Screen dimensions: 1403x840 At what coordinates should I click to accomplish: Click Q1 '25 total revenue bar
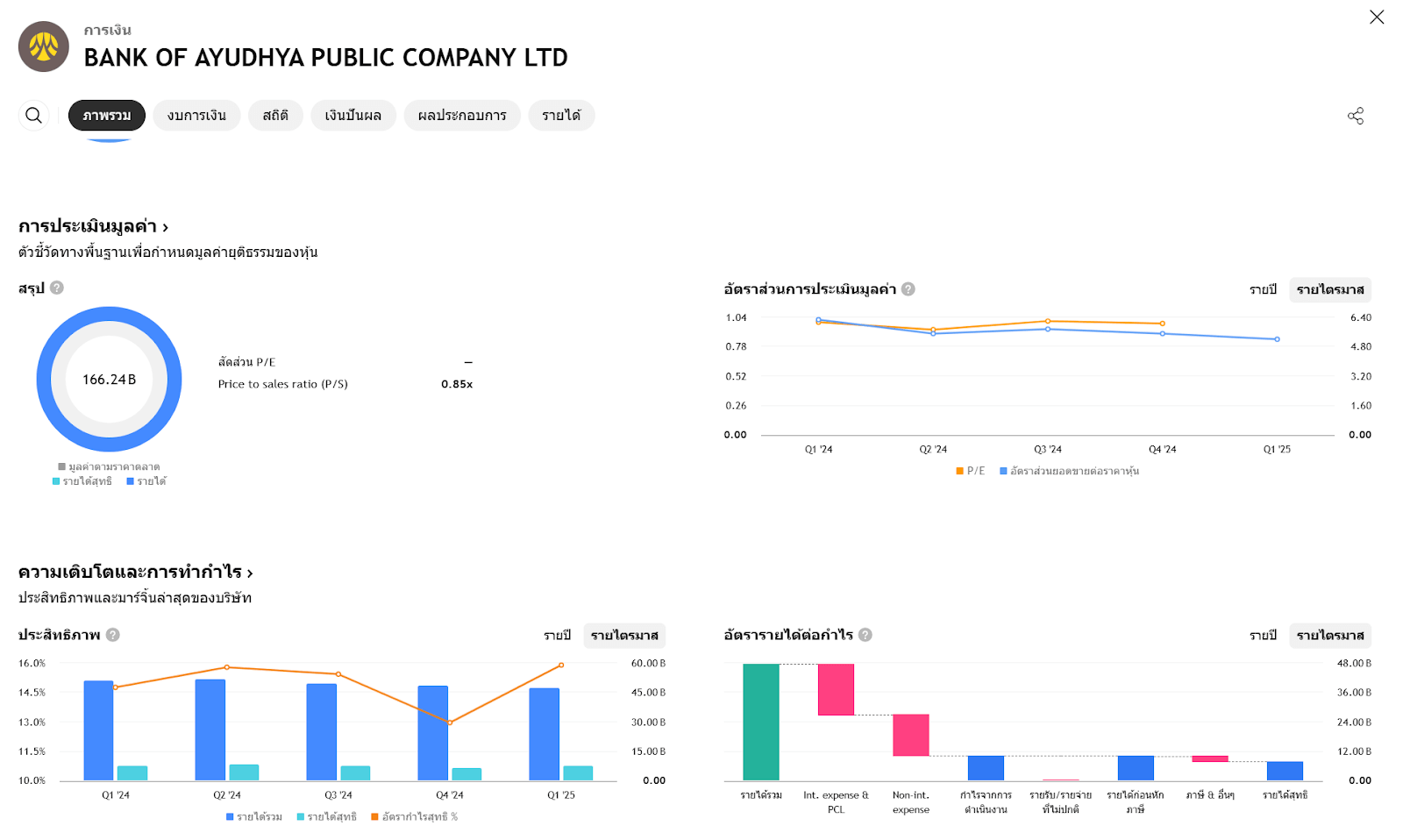[x=545, y=734]
